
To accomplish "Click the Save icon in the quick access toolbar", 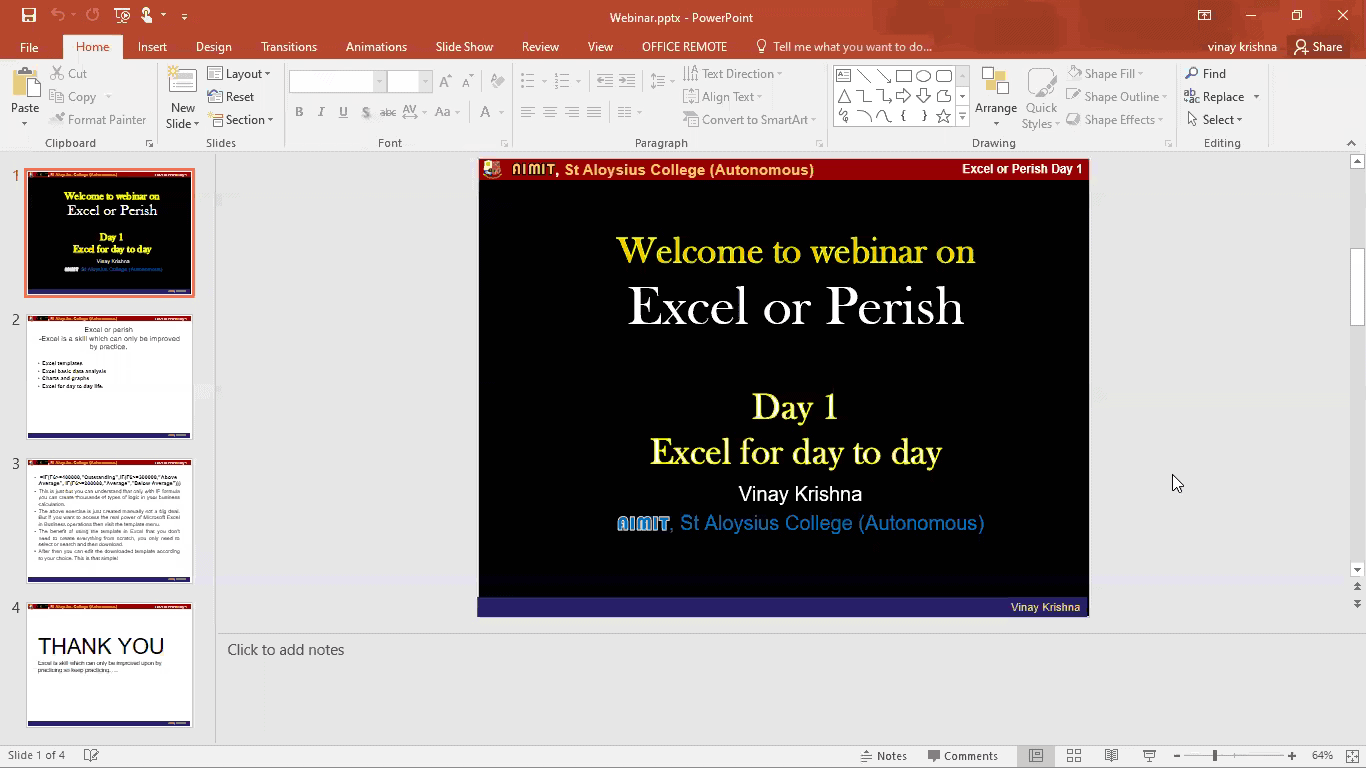I will pyautogui.click(x=28, y=16).
